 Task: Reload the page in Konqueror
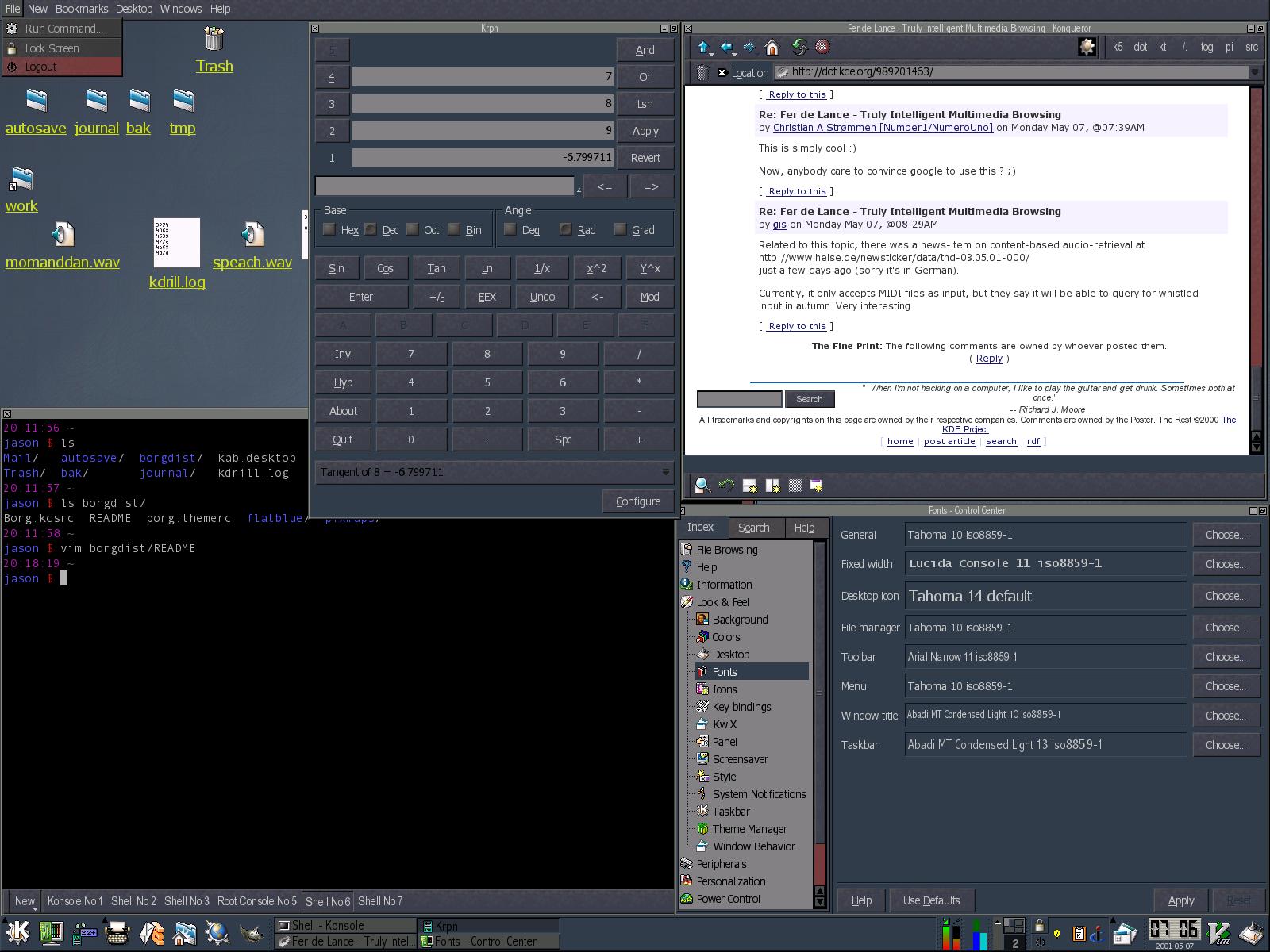coord(799,48)
